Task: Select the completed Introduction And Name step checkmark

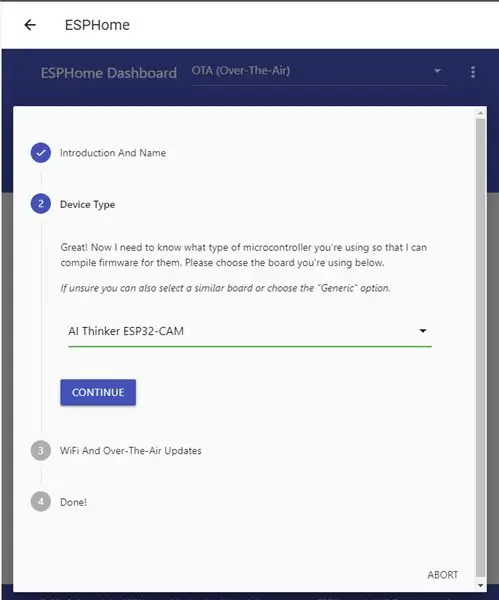Action: 41,153
